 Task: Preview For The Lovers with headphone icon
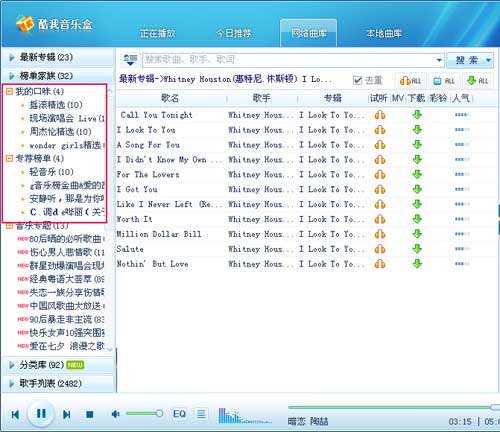pos(380,175)
